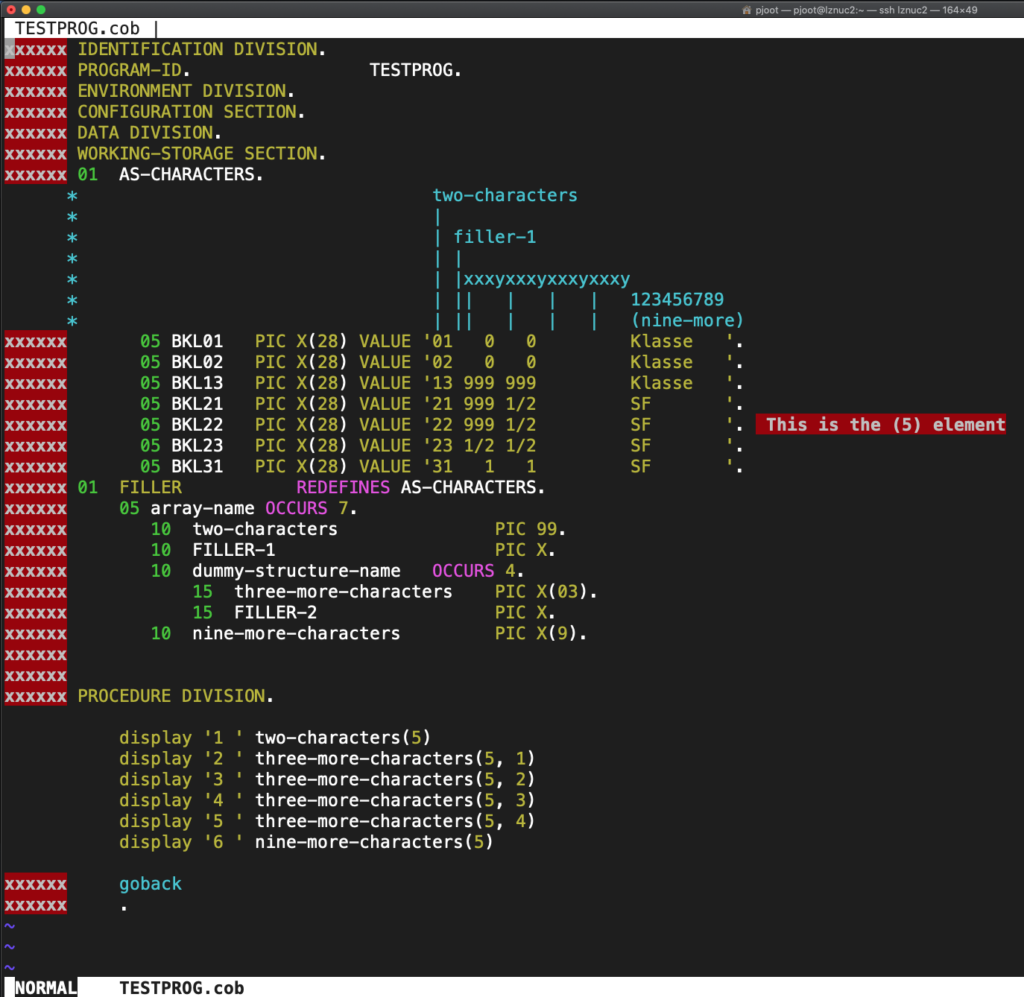Viewport: 1024px width, 997px height.
Task: Click 'PROCEDURE DIVISION.' line
Action: pyautogui.click(x=175, y=697)
